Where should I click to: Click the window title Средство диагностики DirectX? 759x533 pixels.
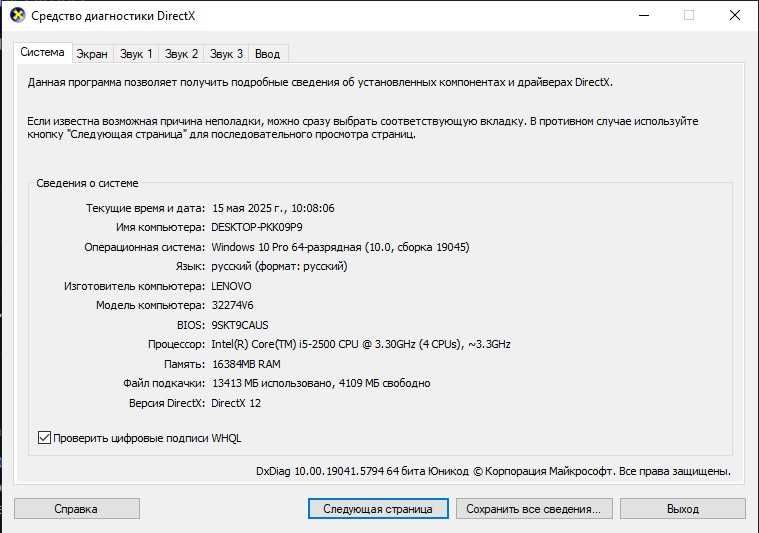point(113,16)
